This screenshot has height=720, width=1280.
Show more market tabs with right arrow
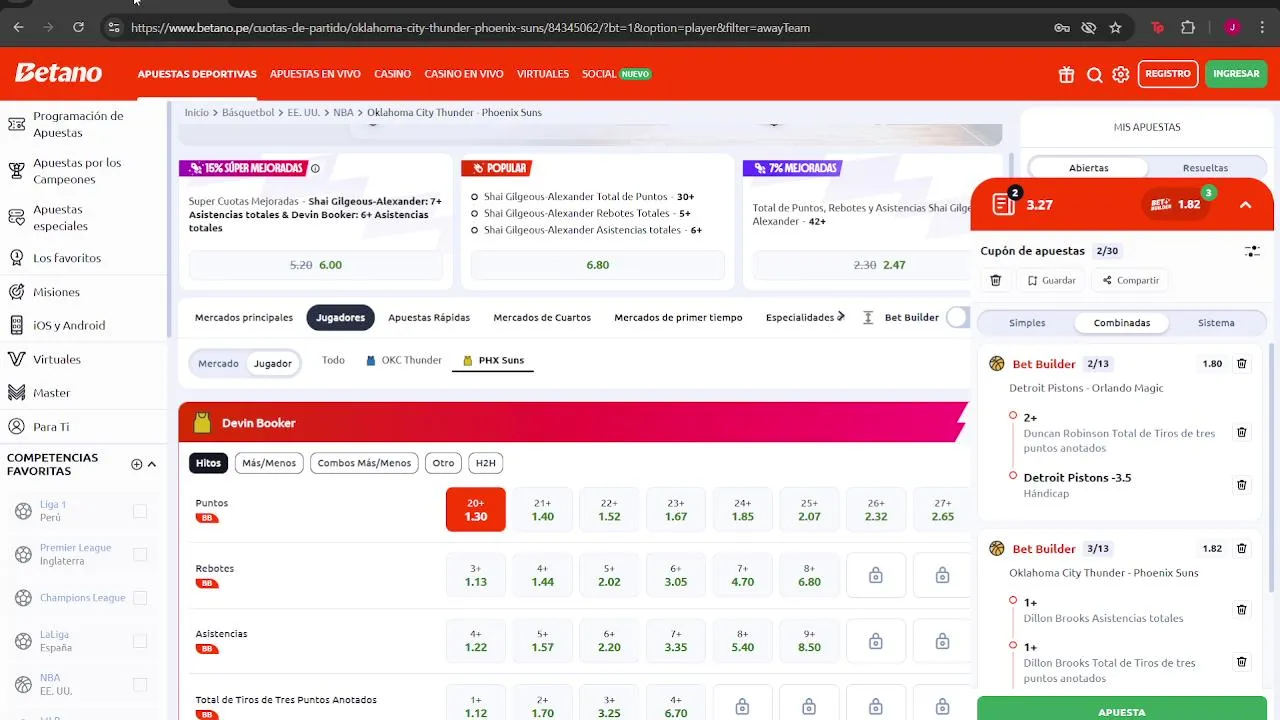click(x=841, y=317)
